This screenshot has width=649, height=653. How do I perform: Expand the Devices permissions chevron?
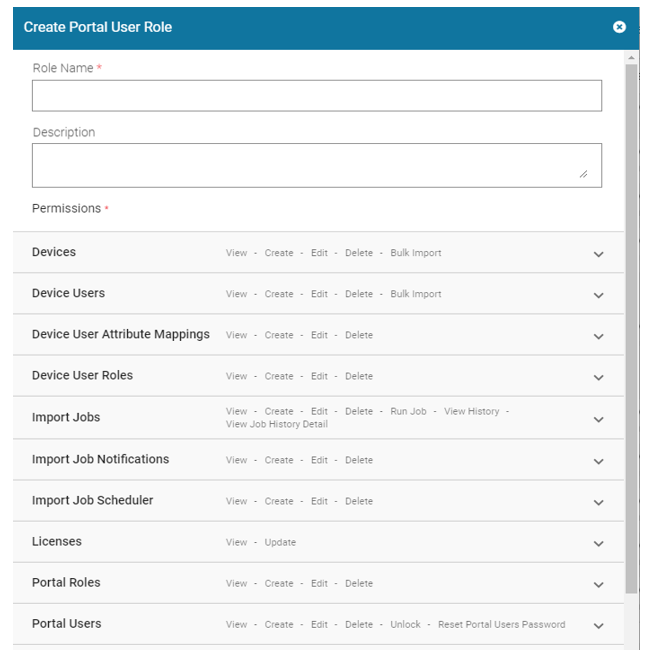pyautogui.click(x=598, y=254)
